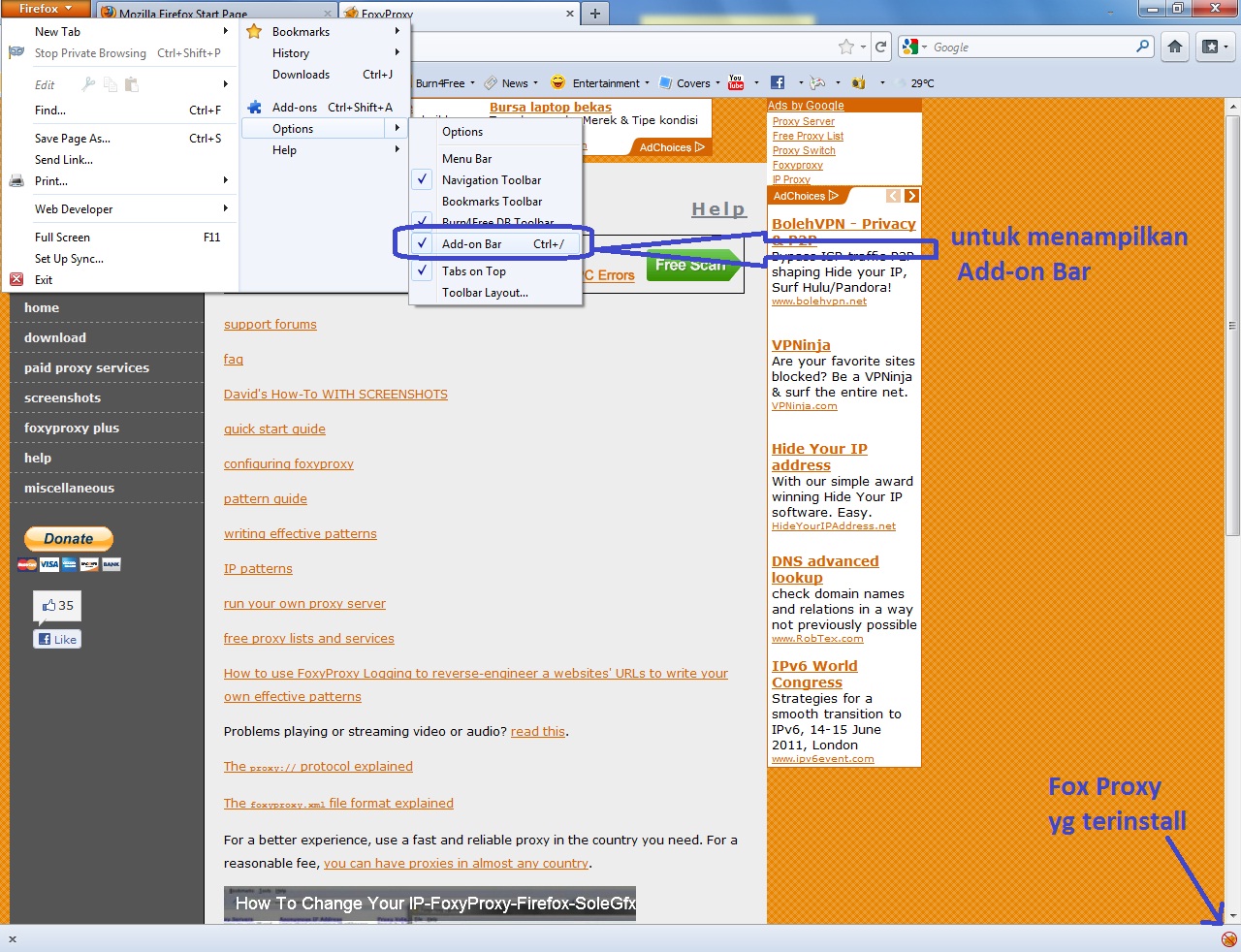The height and width of the screenshot is (952, 1241).
Task: Toggle the Add-on Bar option
Action: (495, 244)
